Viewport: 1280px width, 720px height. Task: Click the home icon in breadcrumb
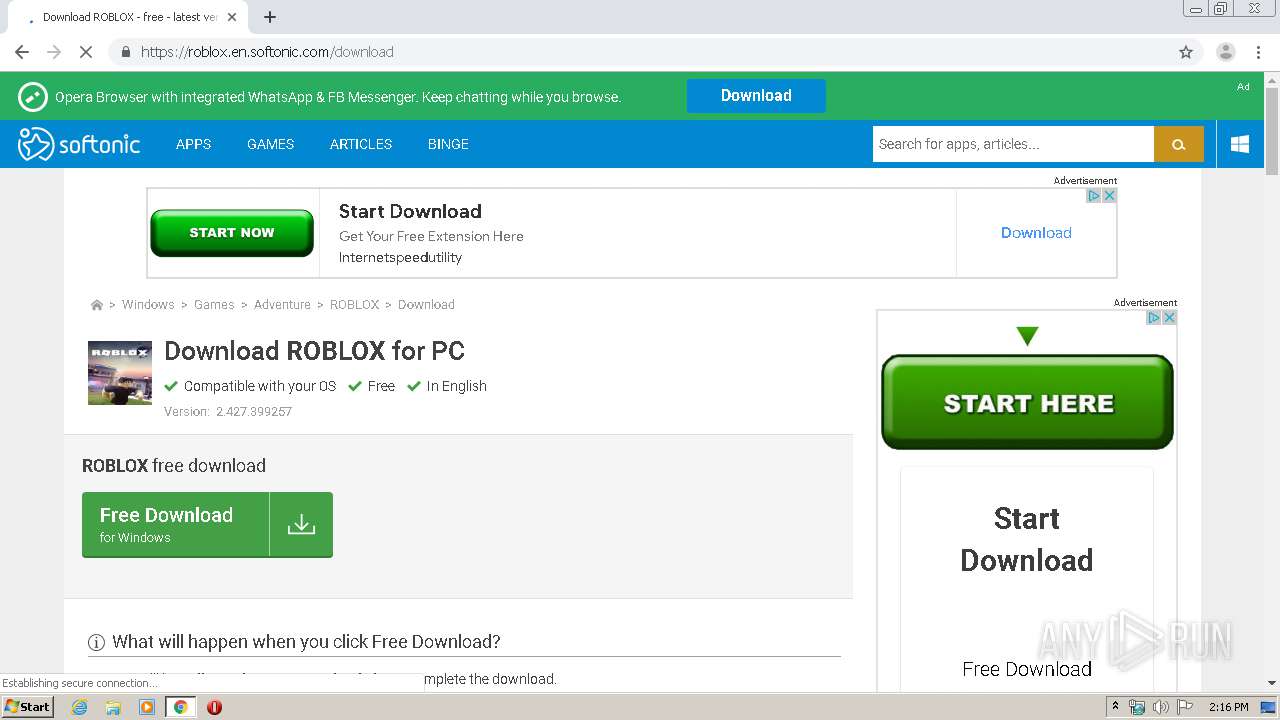[96, 305]
